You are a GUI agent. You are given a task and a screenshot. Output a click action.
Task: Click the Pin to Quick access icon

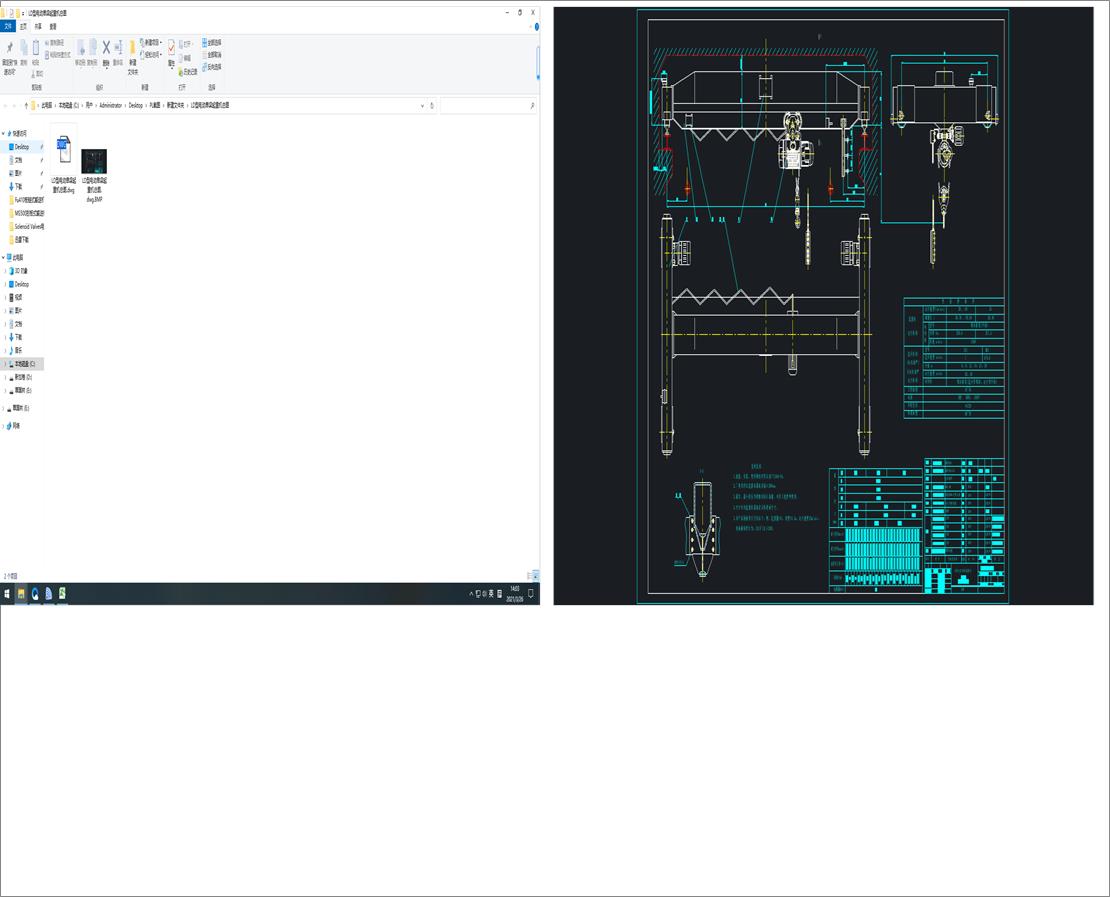click(9, 48)
